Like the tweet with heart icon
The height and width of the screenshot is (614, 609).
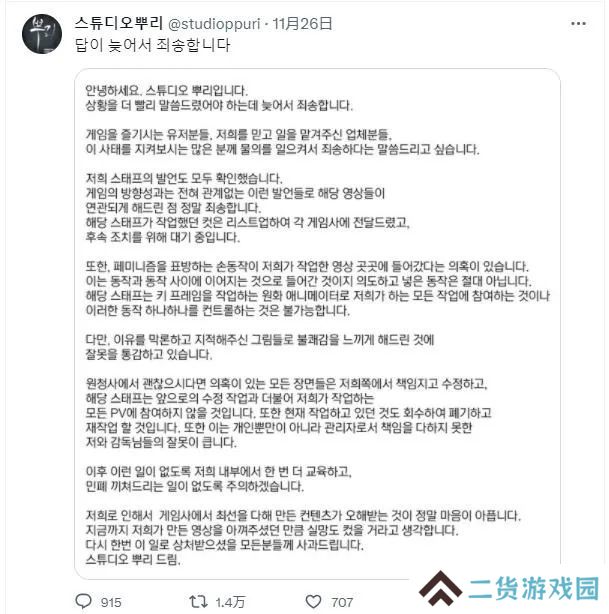(313, 601)
